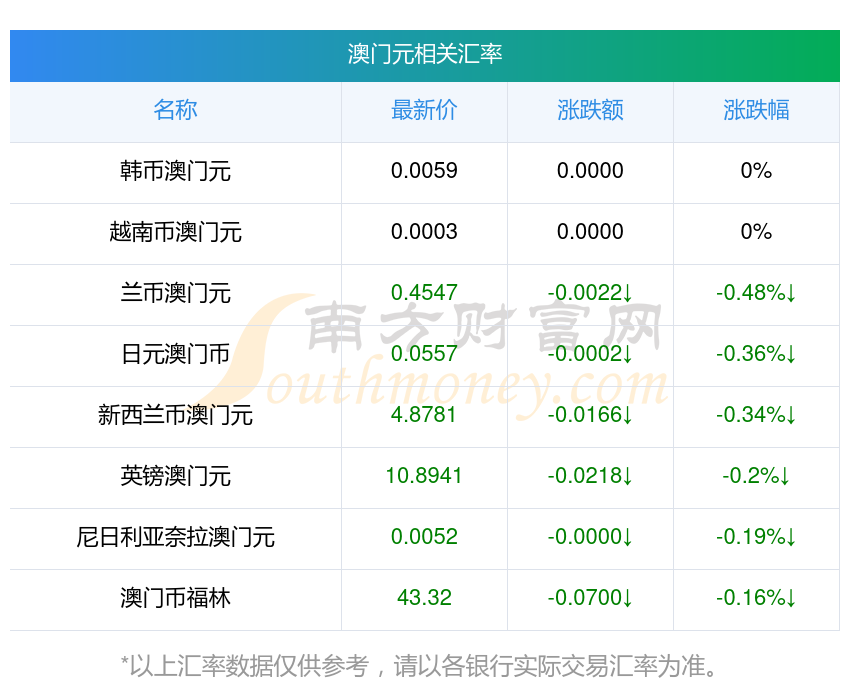Click the 越南币澳门元 row name
Image resolution: width=850 pixels, height=698 pixels.
(175, 232)
